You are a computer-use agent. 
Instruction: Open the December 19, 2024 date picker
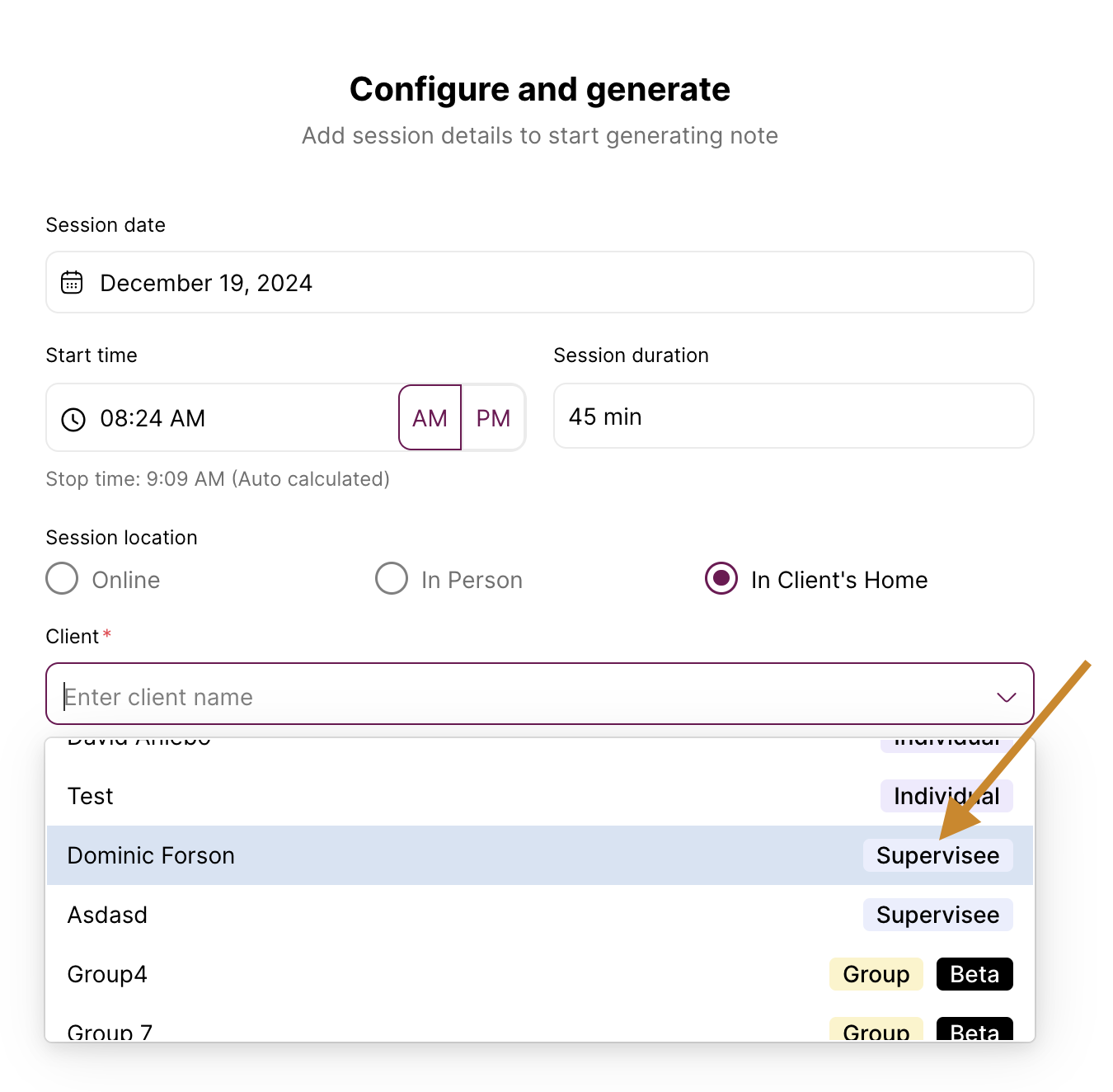540,282
